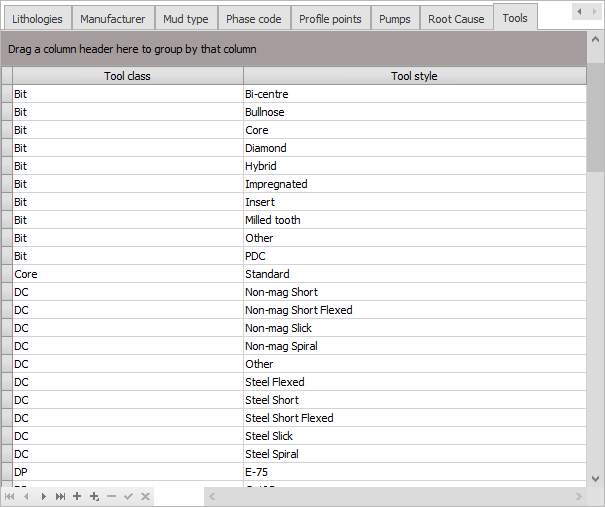Go to first record navigator icon
The image size is (605, 507).
click(x=10, y=497)
